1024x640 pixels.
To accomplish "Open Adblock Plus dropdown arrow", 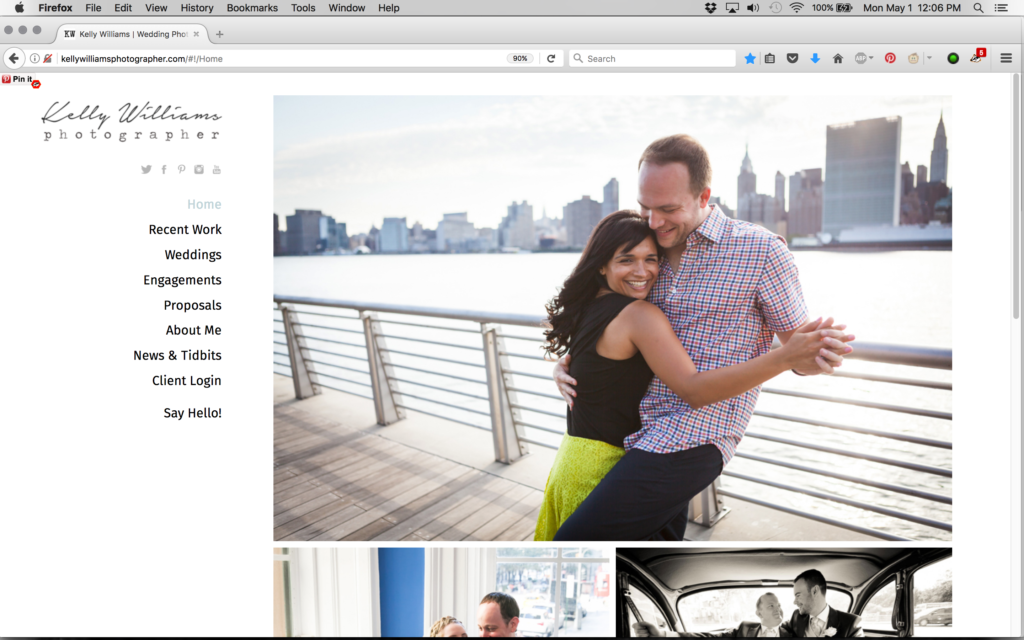I will [871, 59].
